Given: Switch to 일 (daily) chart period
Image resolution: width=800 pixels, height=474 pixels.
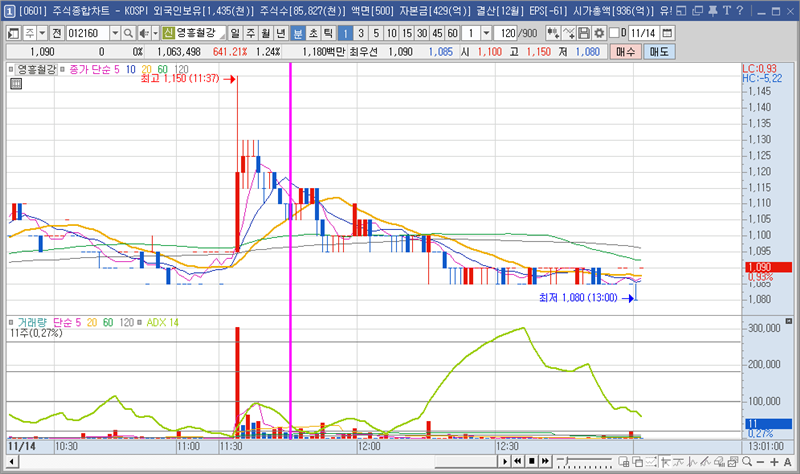Looking at the screenshot, I should click(235, 33).
